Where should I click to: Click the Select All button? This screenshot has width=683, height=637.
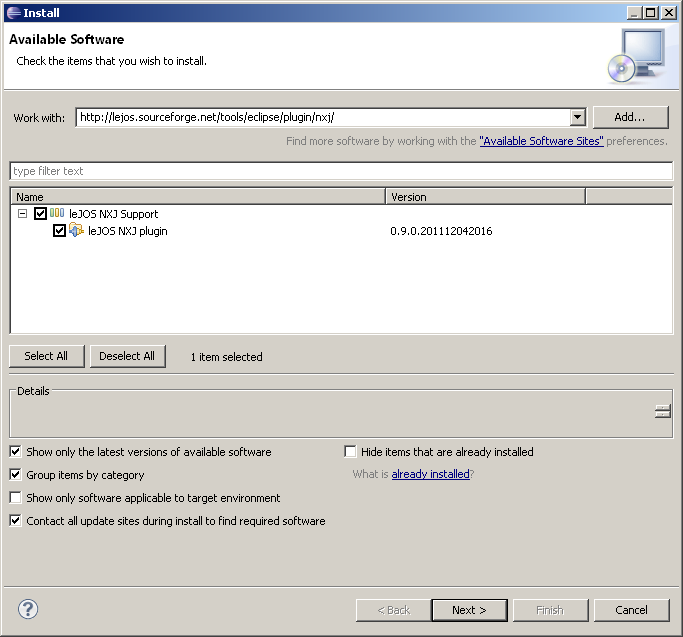coord(47,356)
